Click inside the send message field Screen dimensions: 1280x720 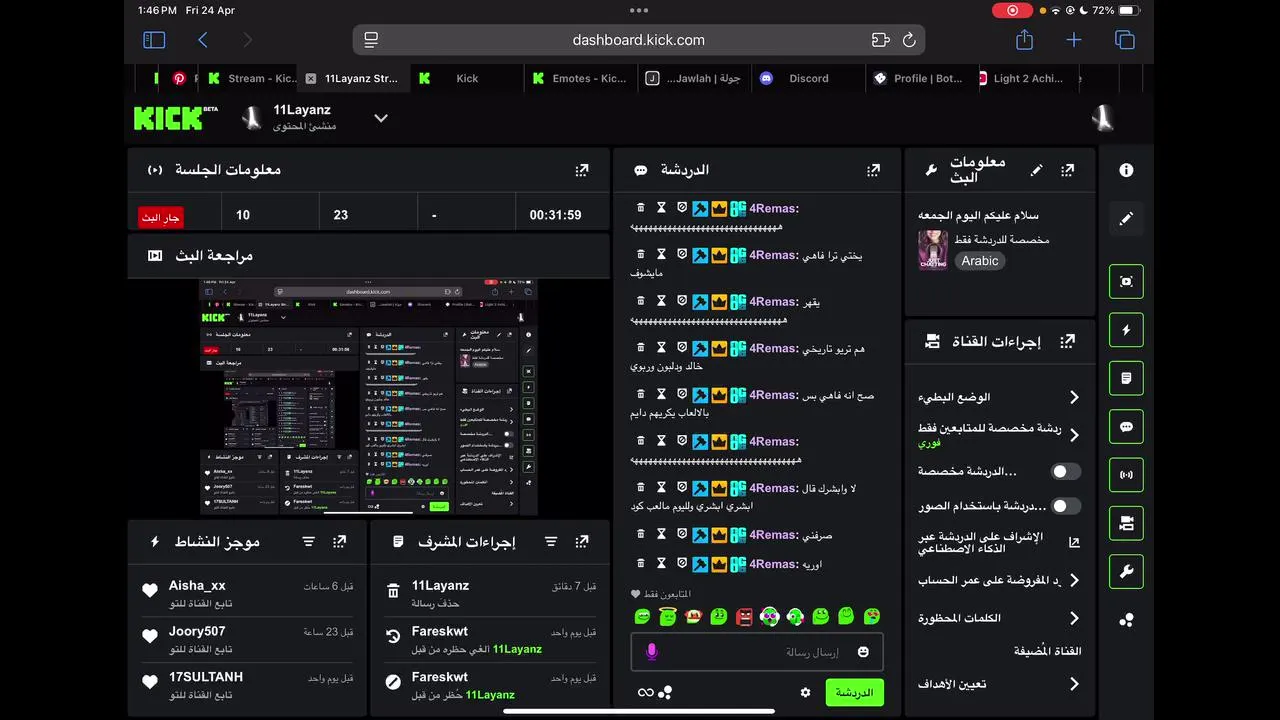click(757, 652)
